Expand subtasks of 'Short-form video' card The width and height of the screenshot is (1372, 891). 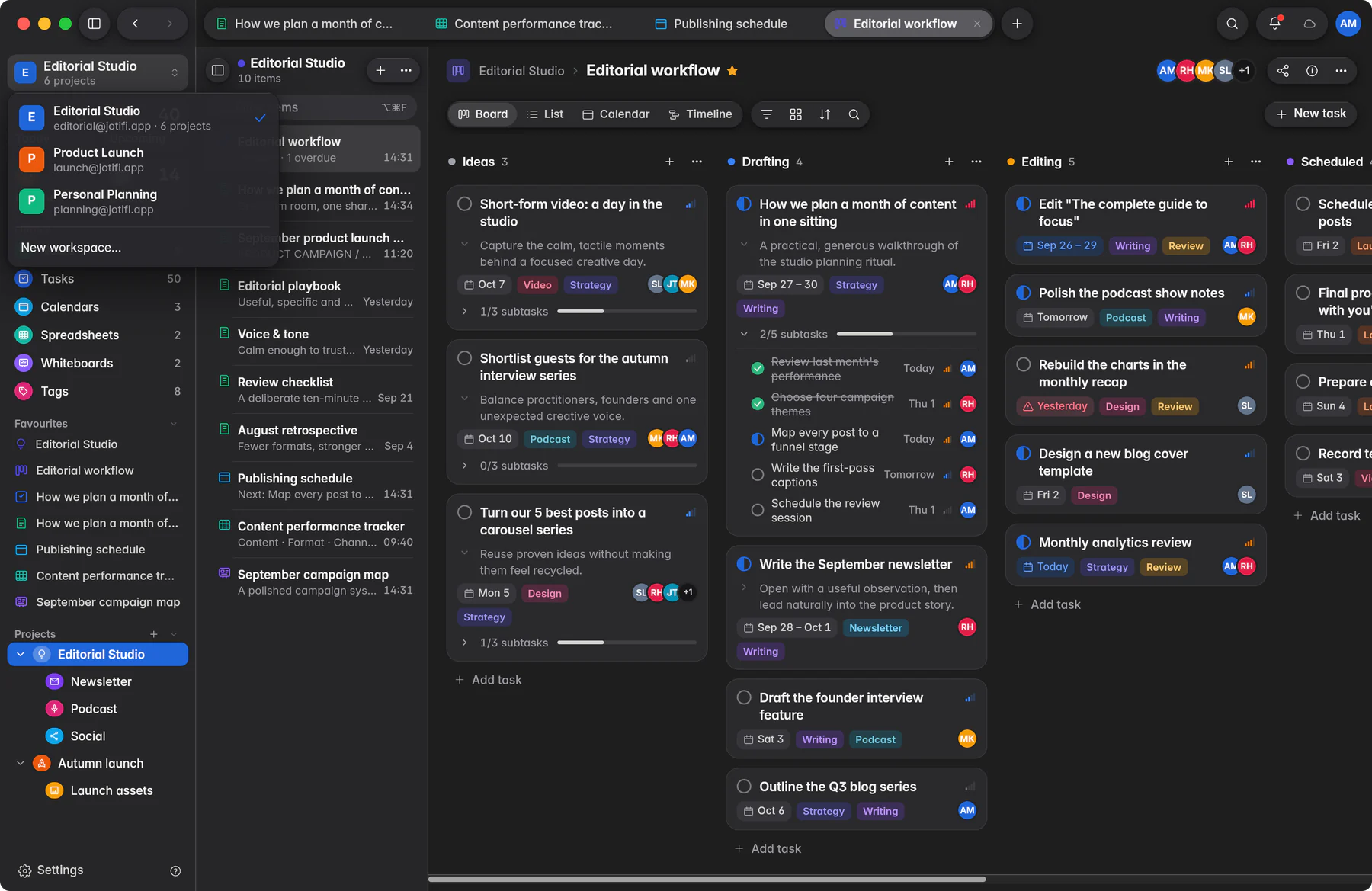click(x=464, y=312)
